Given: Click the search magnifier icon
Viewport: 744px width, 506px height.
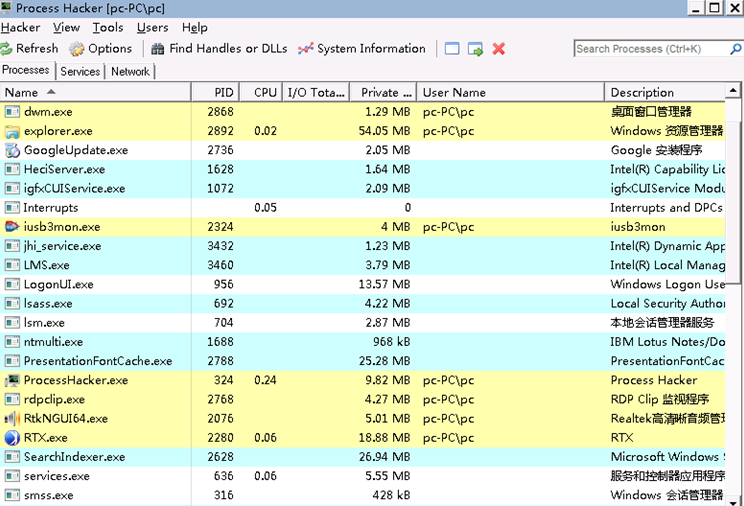Looking at the screenshot, I should [735, 48].
